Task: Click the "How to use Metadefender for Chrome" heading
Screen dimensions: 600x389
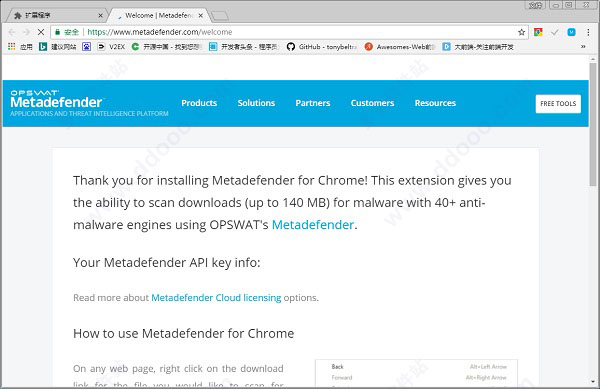Action: (183, 333)
